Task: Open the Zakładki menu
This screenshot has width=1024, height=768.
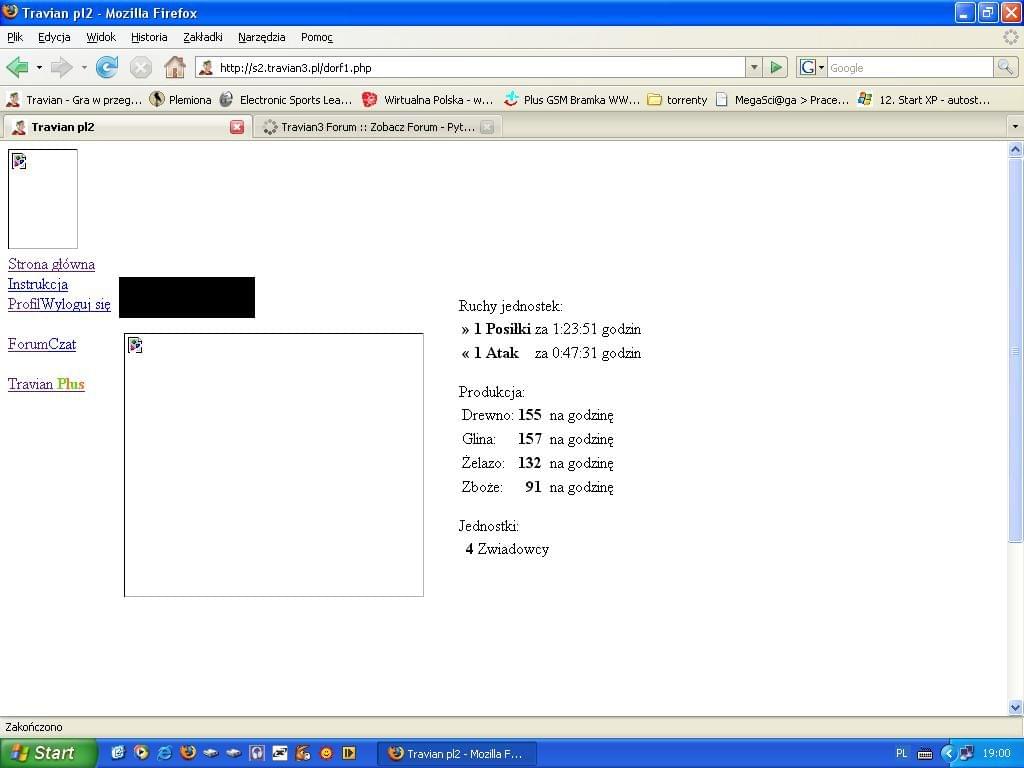Action: coord(202,37)
